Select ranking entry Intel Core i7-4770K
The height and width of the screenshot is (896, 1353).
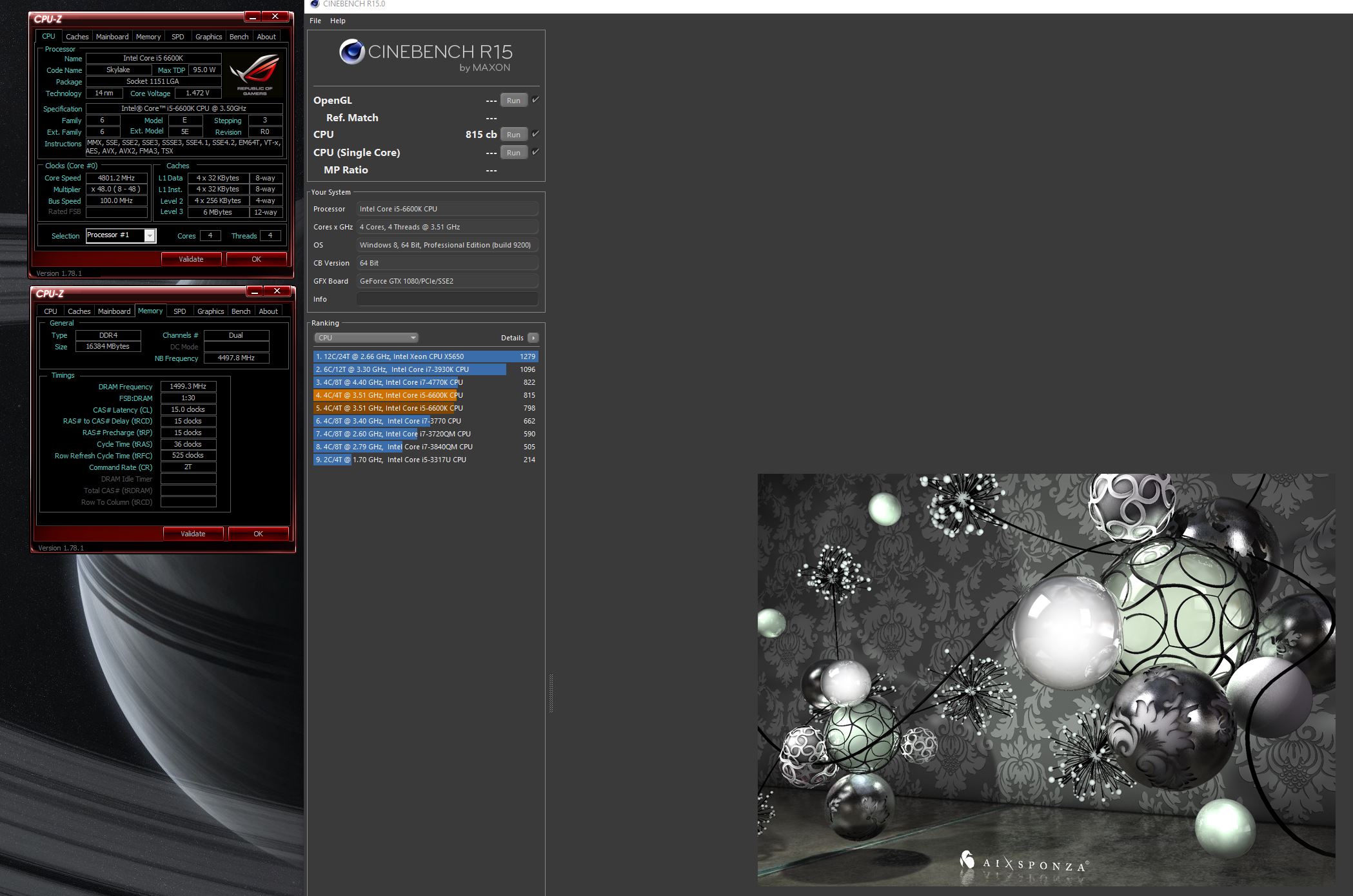pyautogui.click(x=426, y=382)
